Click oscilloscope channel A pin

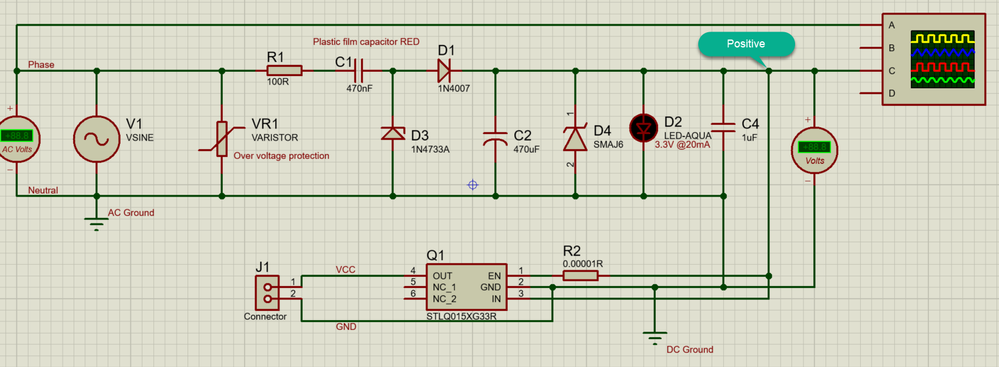pos(870,25)
